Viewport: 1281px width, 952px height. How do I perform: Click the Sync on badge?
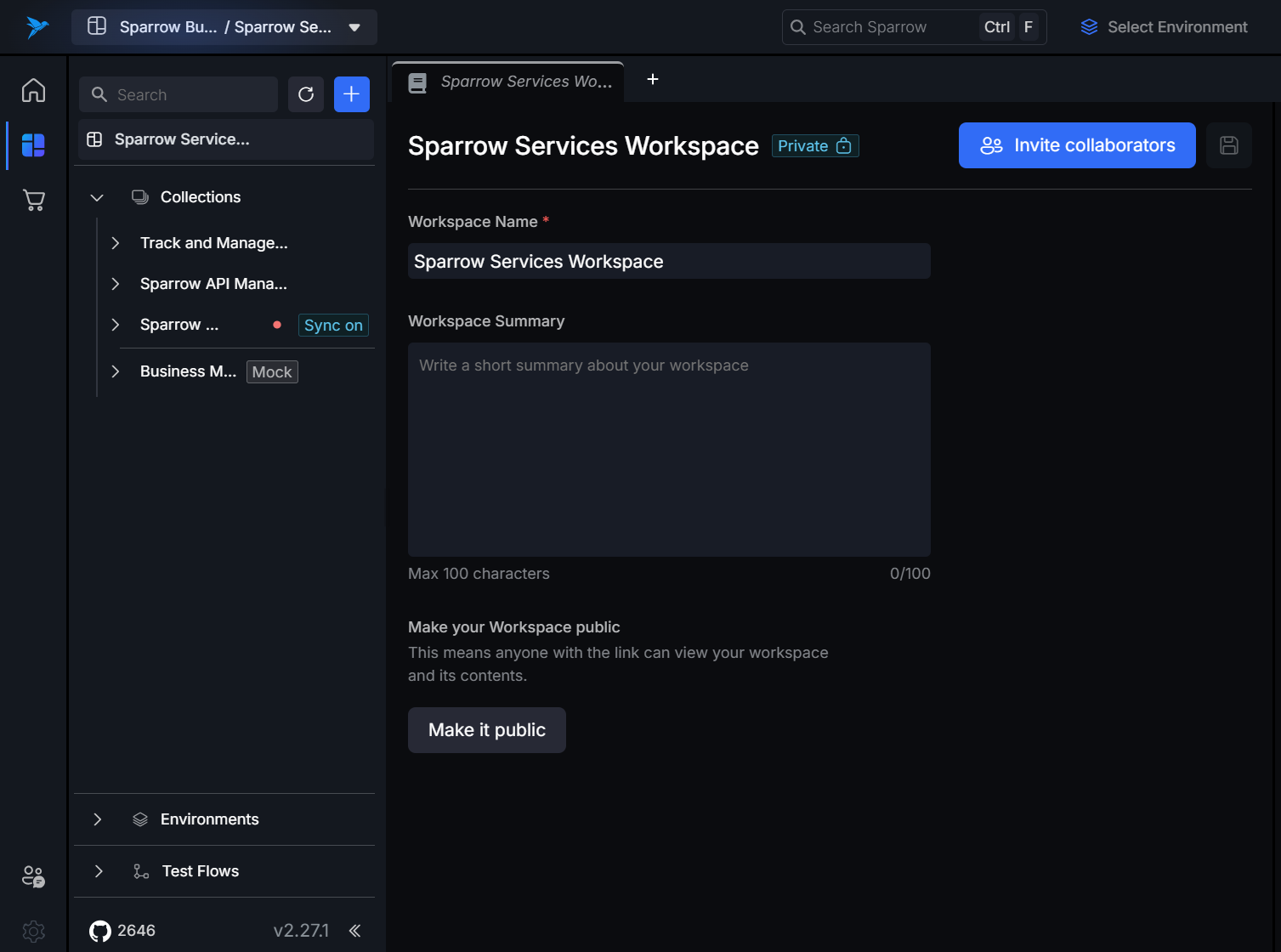[333, 326]
